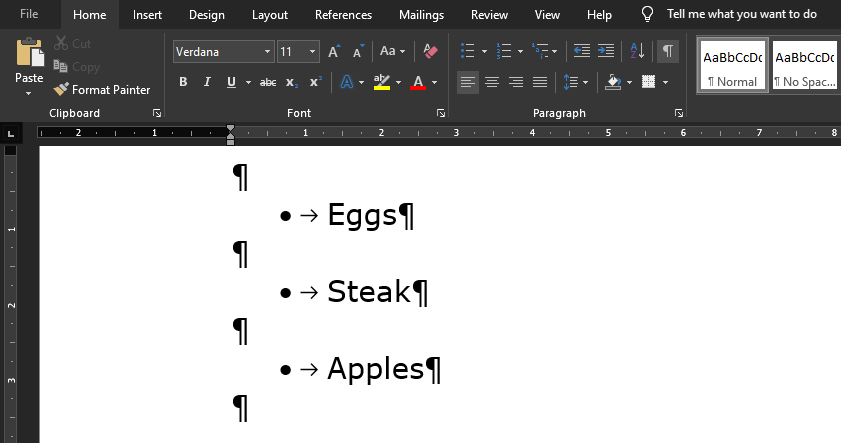841x443 pixels.
Task: Increase font size with grow font icon
Action: pos(334,51)
